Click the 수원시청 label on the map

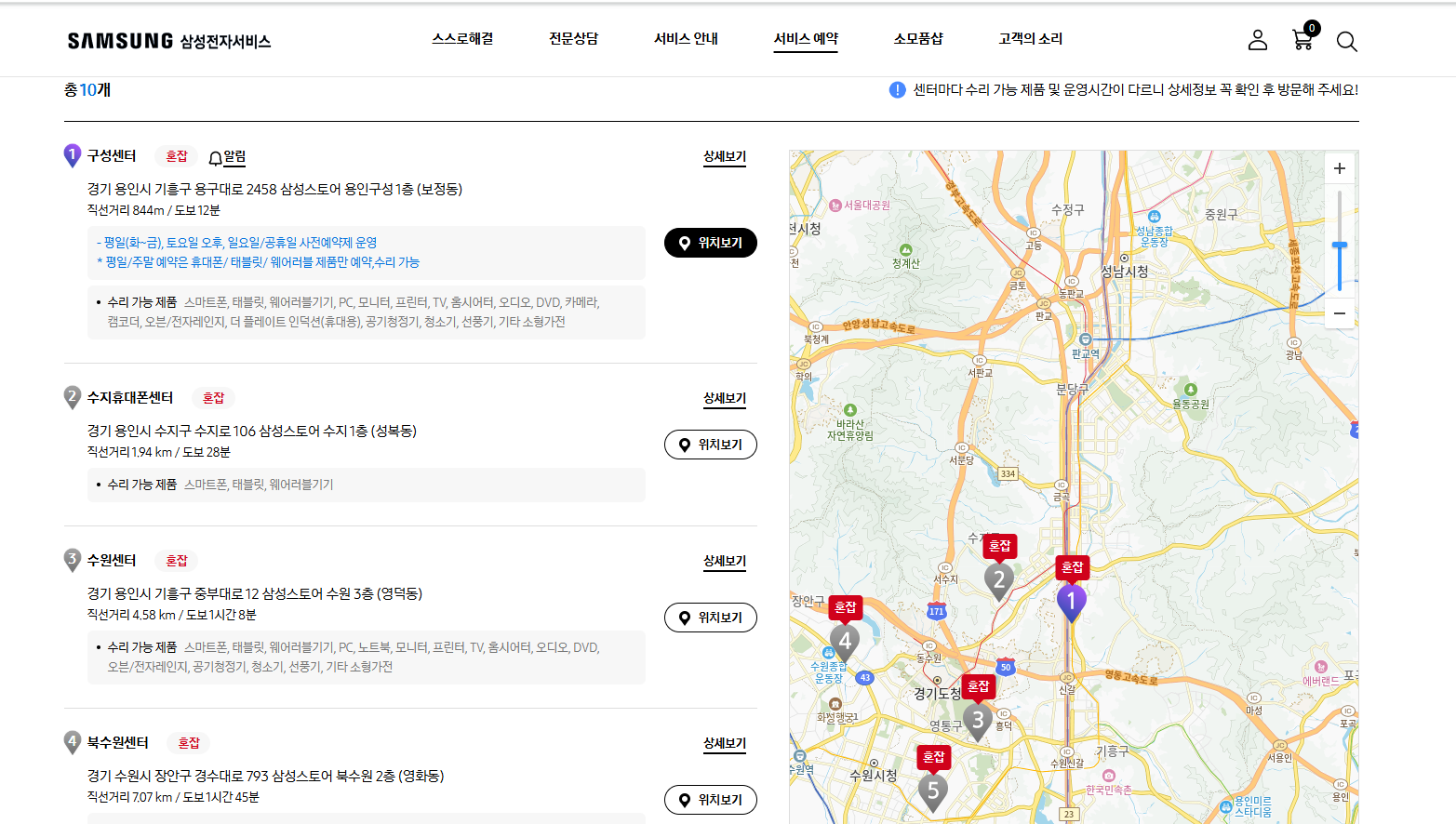point(873,776)
